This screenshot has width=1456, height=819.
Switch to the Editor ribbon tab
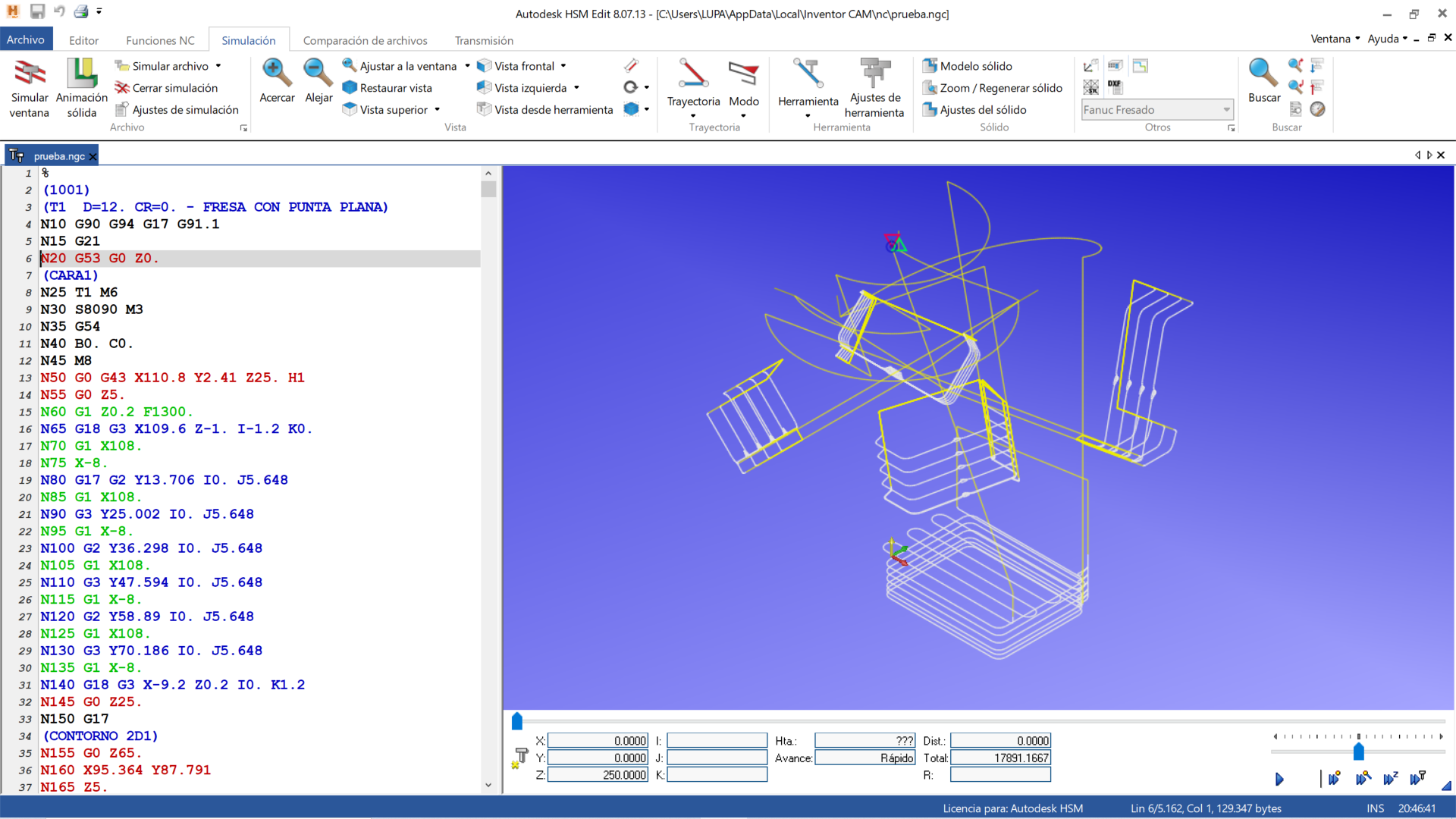pyautogui.click(x=83, y=40)
